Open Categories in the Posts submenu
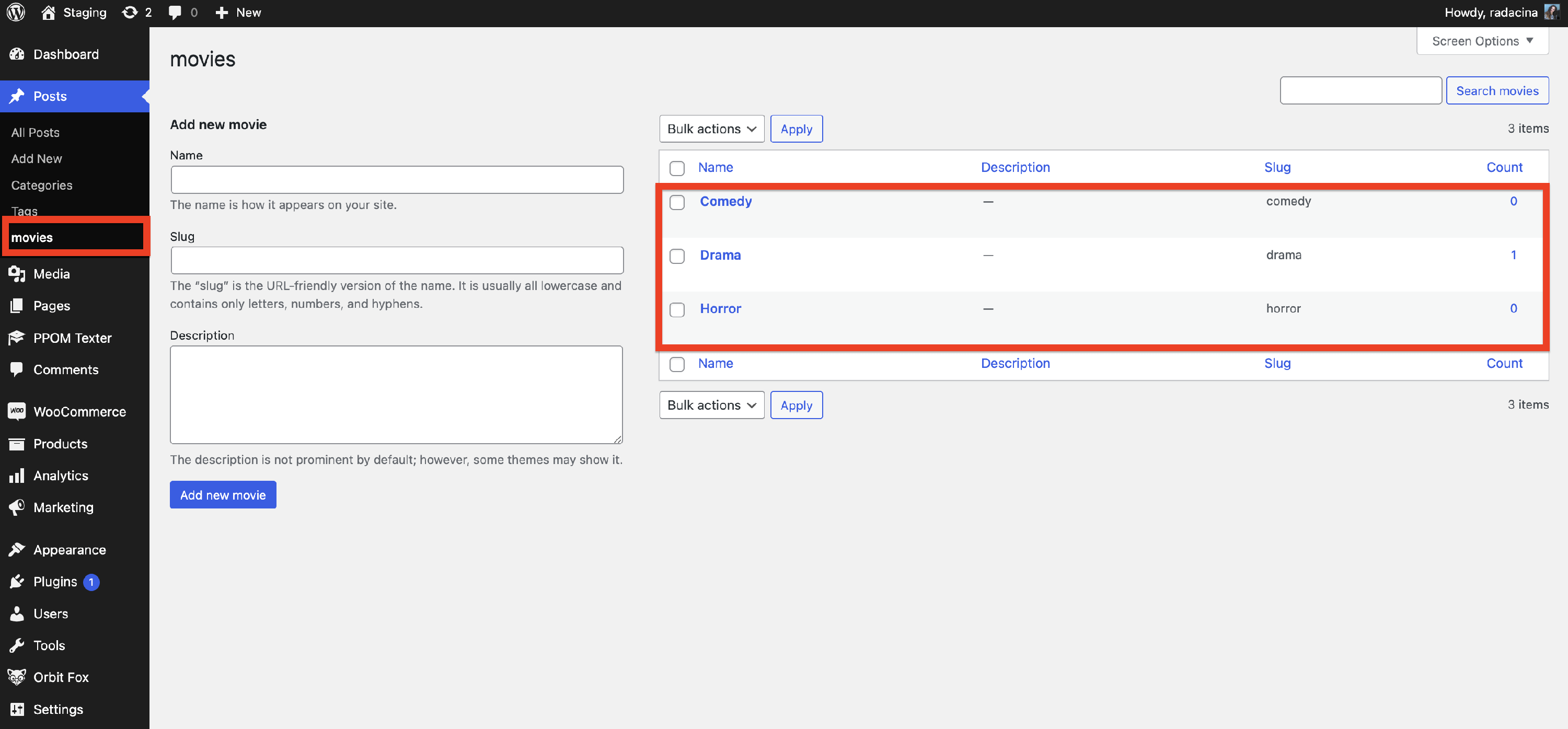Screen dimensions: 1568x729 41,185
